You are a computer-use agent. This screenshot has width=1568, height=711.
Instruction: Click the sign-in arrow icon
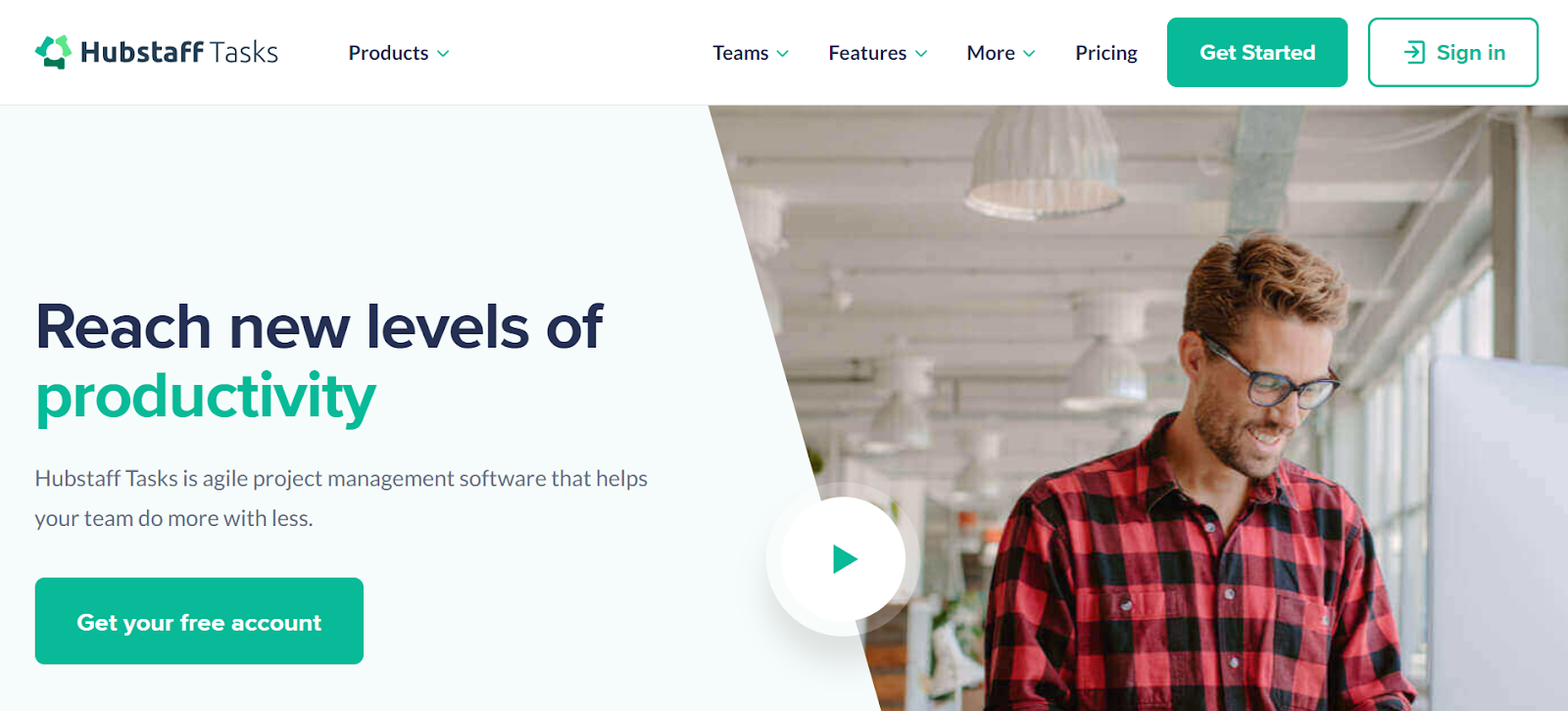pyautogui.click(x=1414, y=53)
